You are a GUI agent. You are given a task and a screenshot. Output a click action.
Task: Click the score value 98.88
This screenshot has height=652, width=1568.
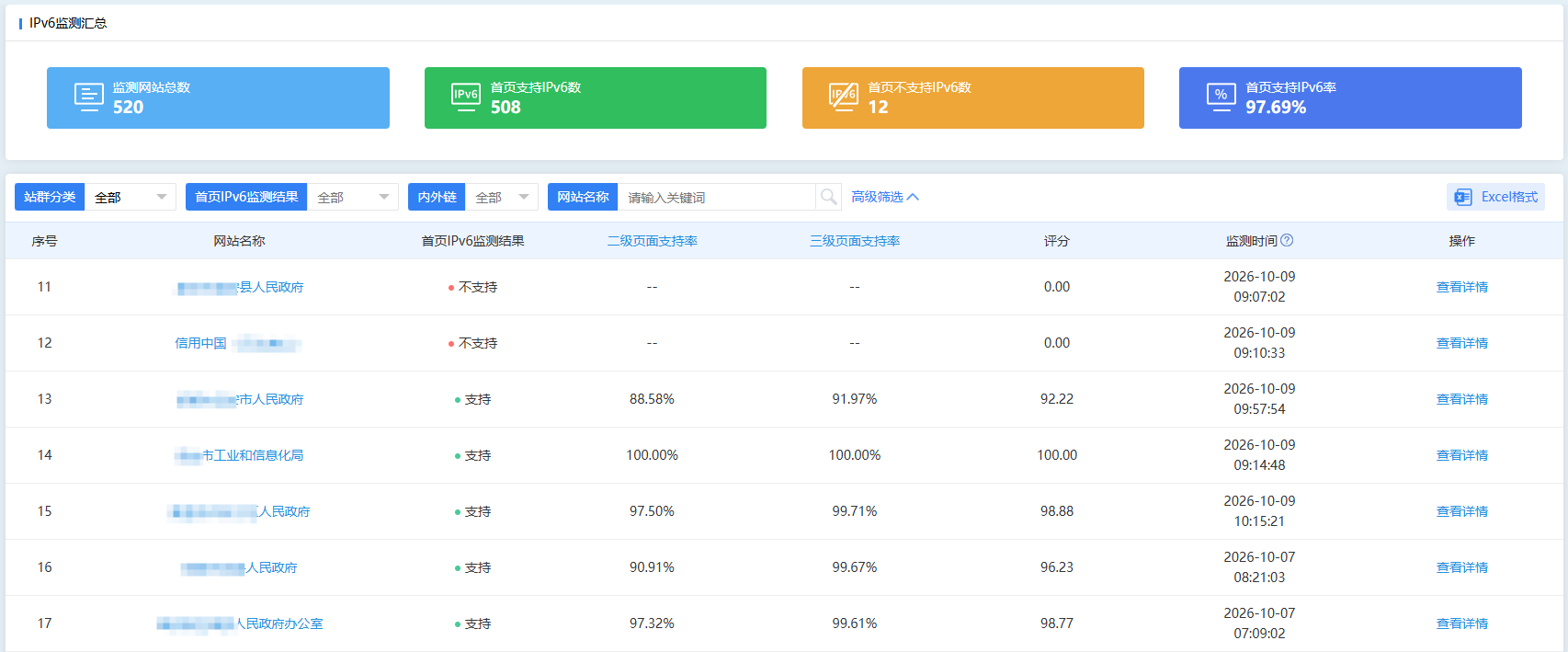1057,511
